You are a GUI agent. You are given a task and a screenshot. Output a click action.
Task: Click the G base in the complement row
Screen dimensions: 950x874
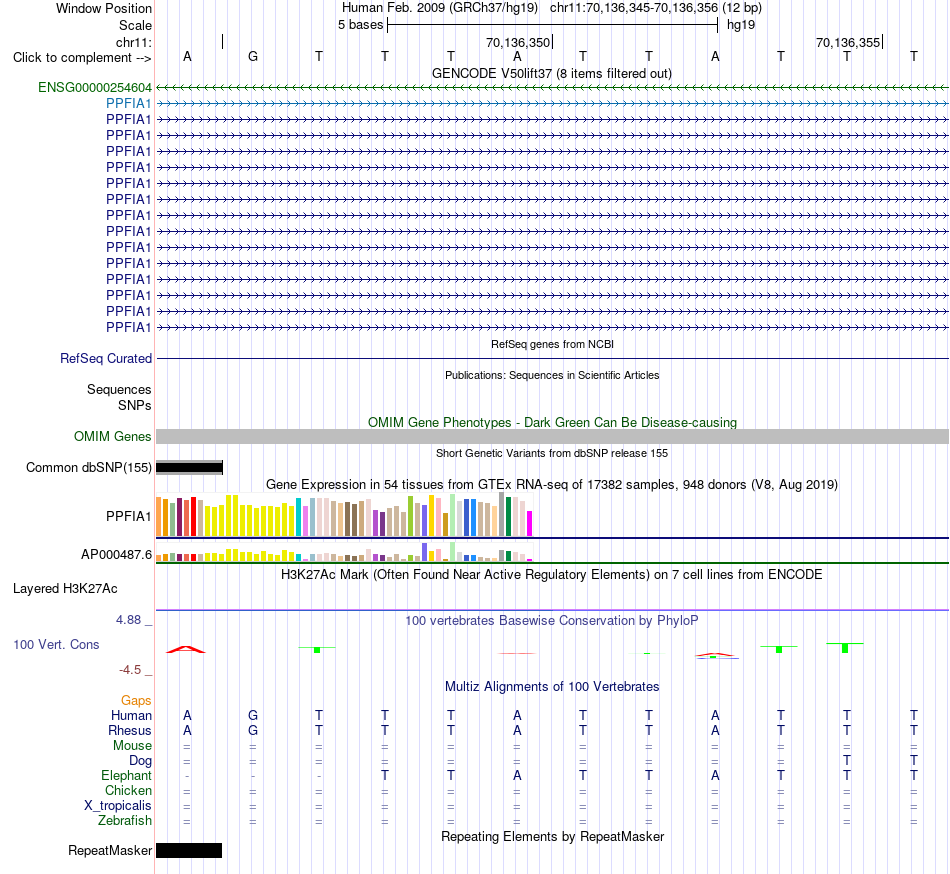click(253, 56)
